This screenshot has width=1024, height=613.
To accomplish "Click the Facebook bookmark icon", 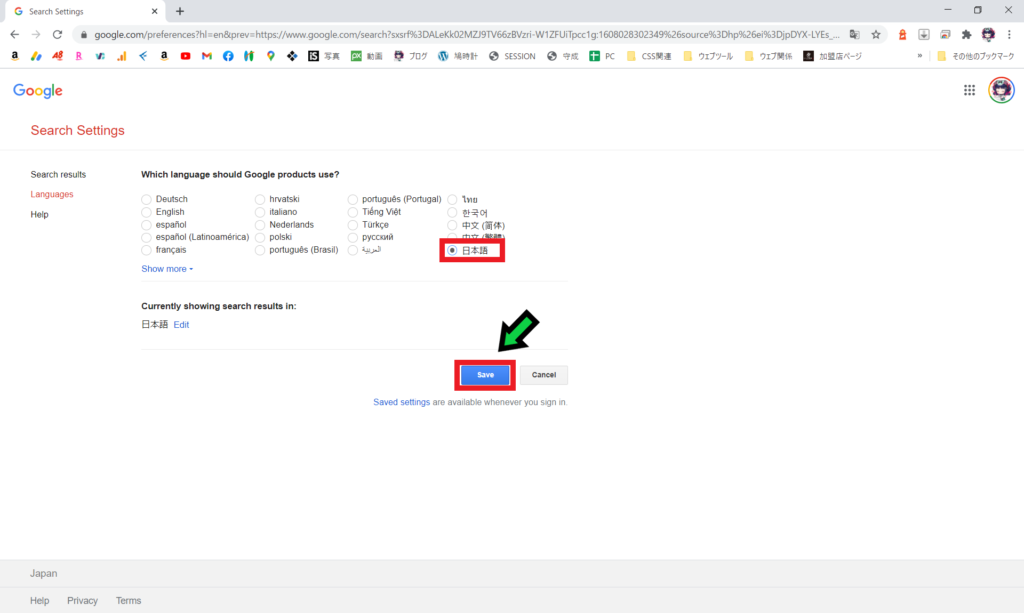I will tap(228, 56).
